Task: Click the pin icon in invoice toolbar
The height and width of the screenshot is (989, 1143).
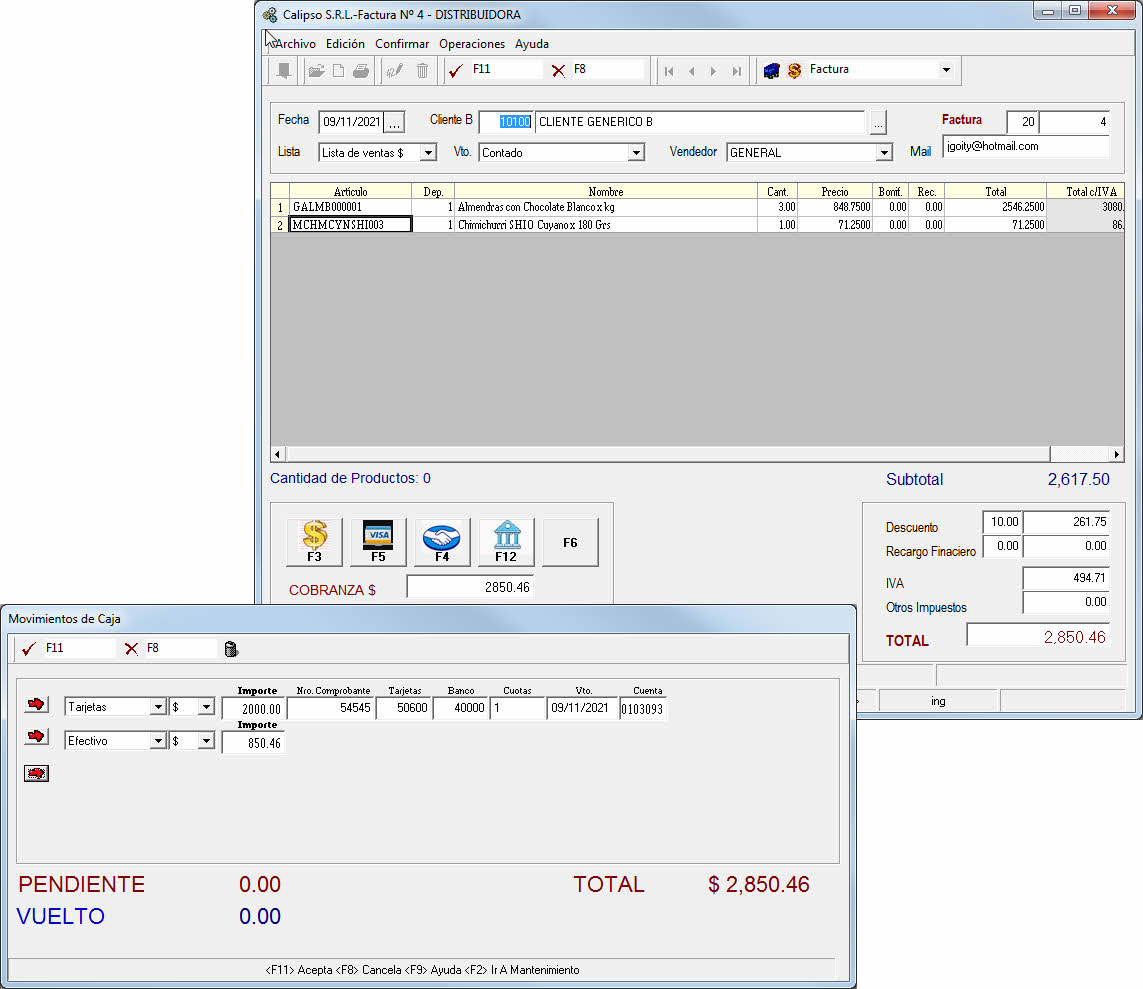Action: pos(284,71)
